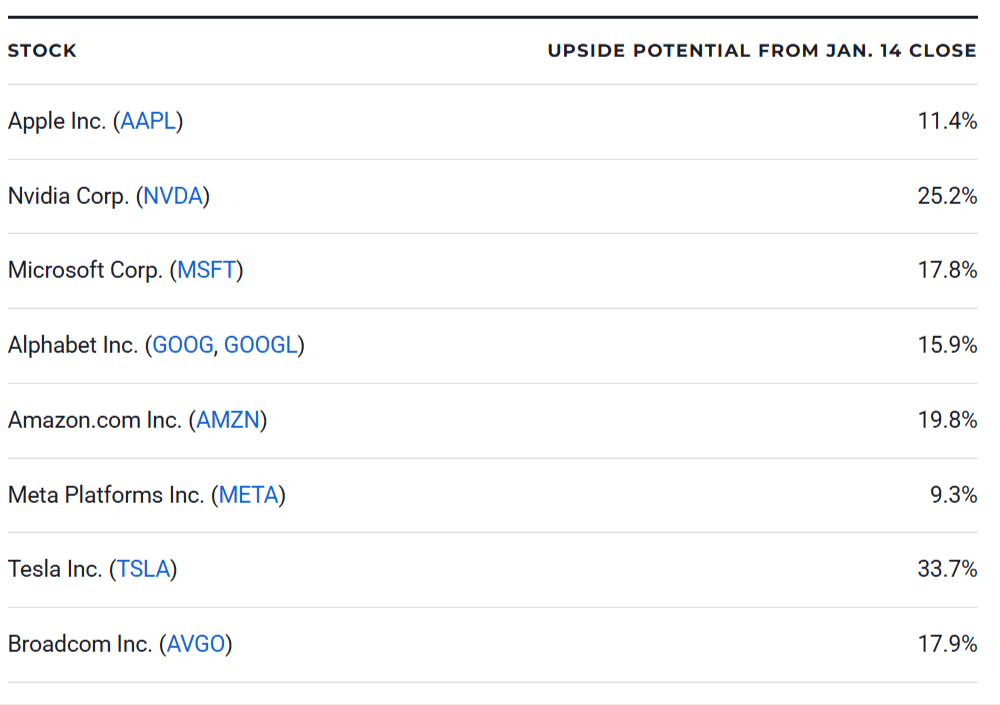This screenshot has width=1000, height=705.
Task: Select the 9.3% value for Meta
Action: point(953,495)
